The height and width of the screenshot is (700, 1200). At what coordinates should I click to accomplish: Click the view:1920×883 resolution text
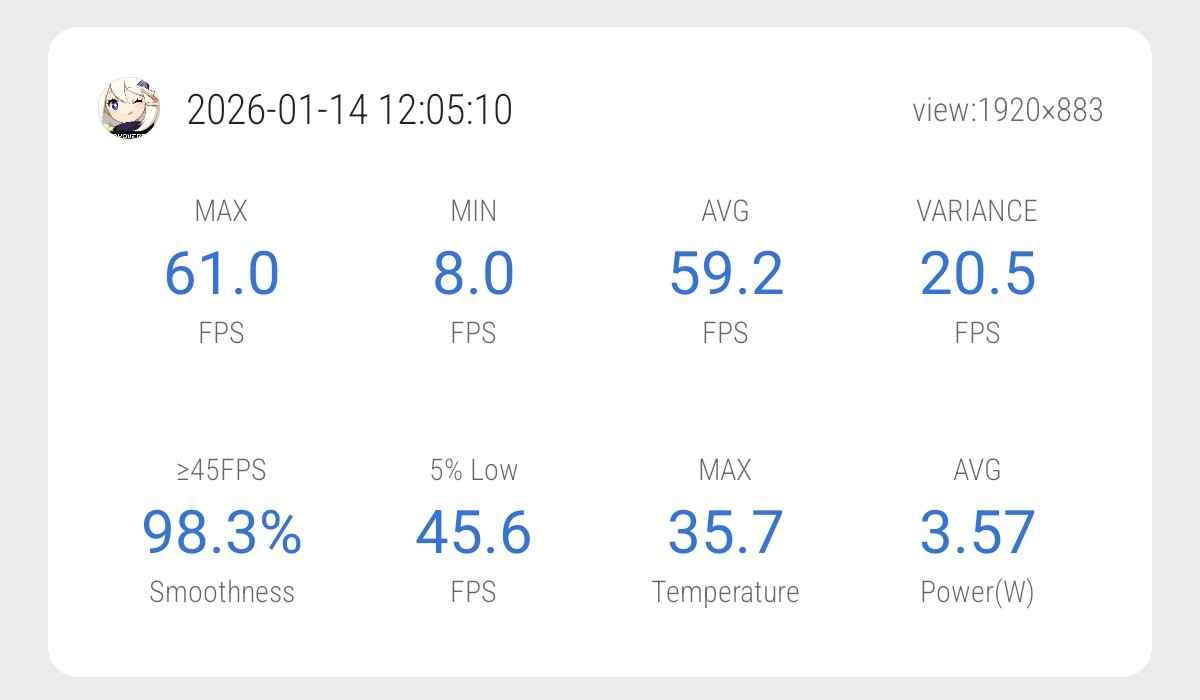click(1007, 110)
